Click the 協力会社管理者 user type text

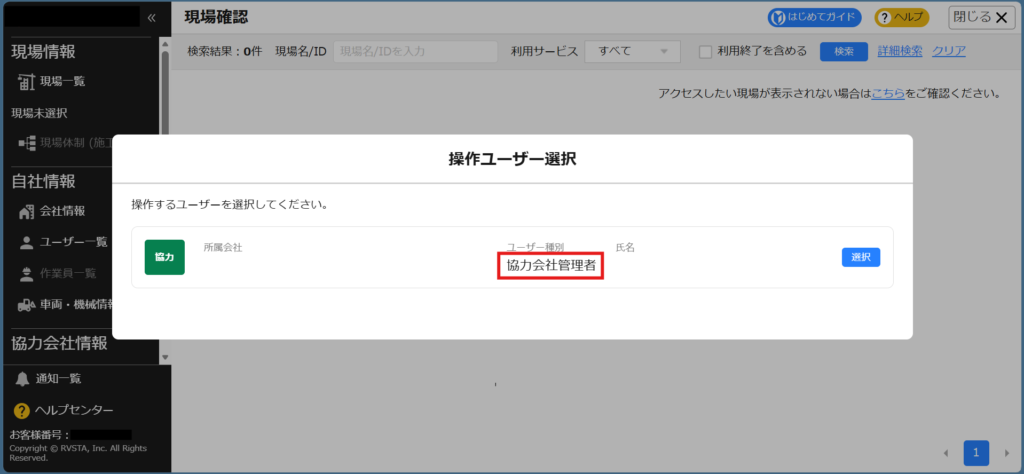(x=551, y=266)
